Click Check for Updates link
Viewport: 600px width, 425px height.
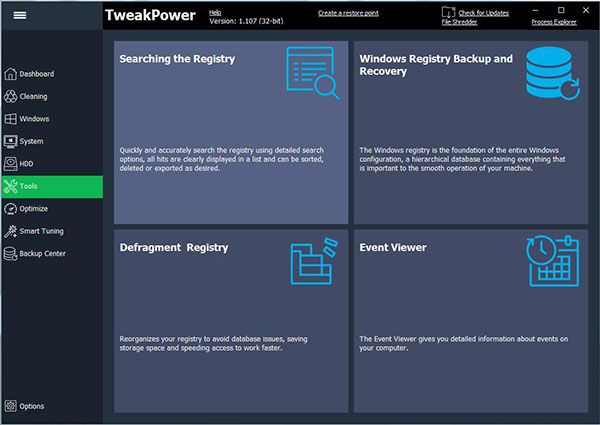[483, 13]
